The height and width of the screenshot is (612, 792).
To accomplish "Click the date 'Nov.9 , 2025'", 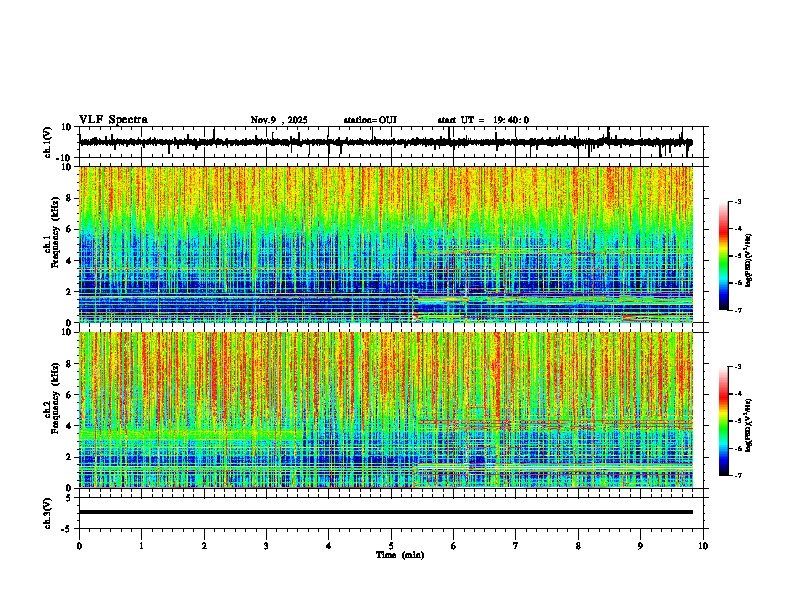I will coord(279,120).
